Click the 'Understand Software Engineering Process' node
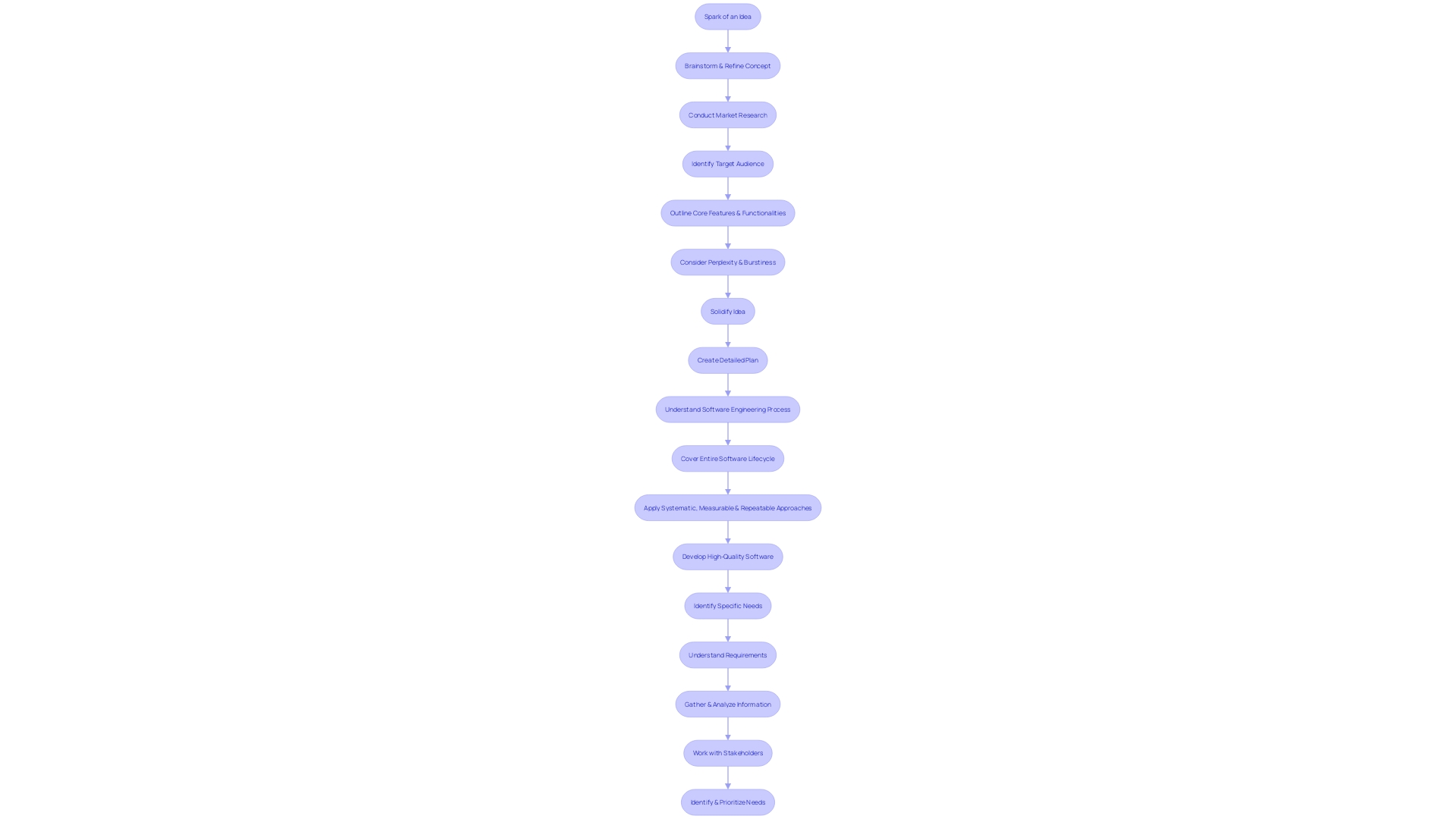The width and height of the screenshot is (1456, 819). [x=728, y=409]
